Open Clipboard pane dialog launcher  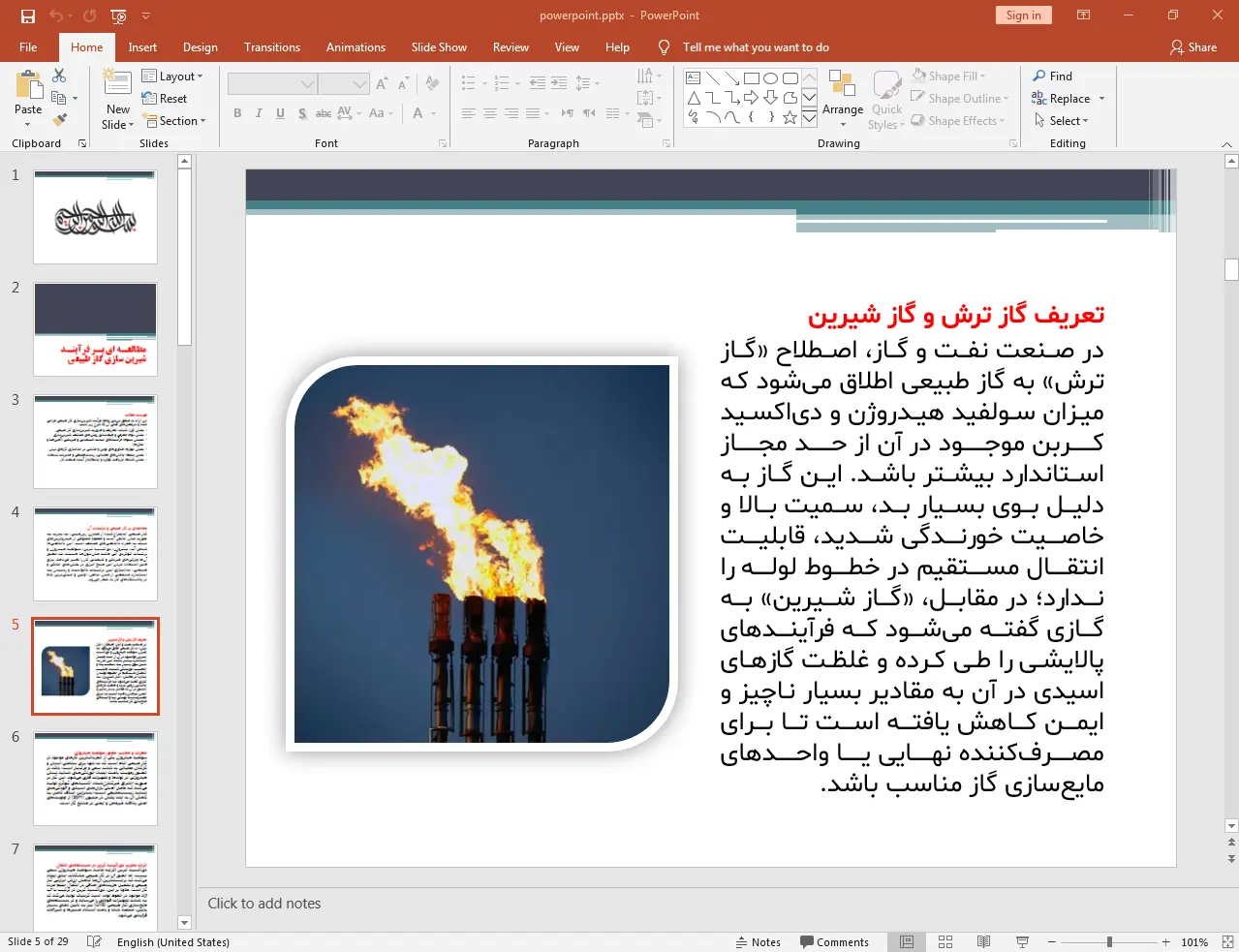point(82,143)
